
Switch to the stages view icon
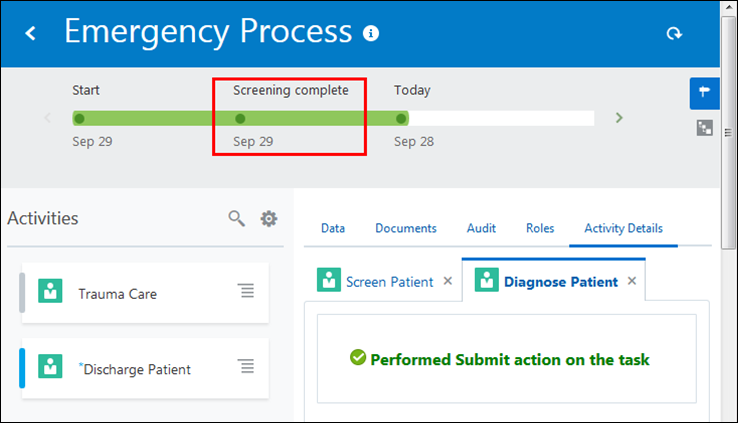click(x=705, y=128)
